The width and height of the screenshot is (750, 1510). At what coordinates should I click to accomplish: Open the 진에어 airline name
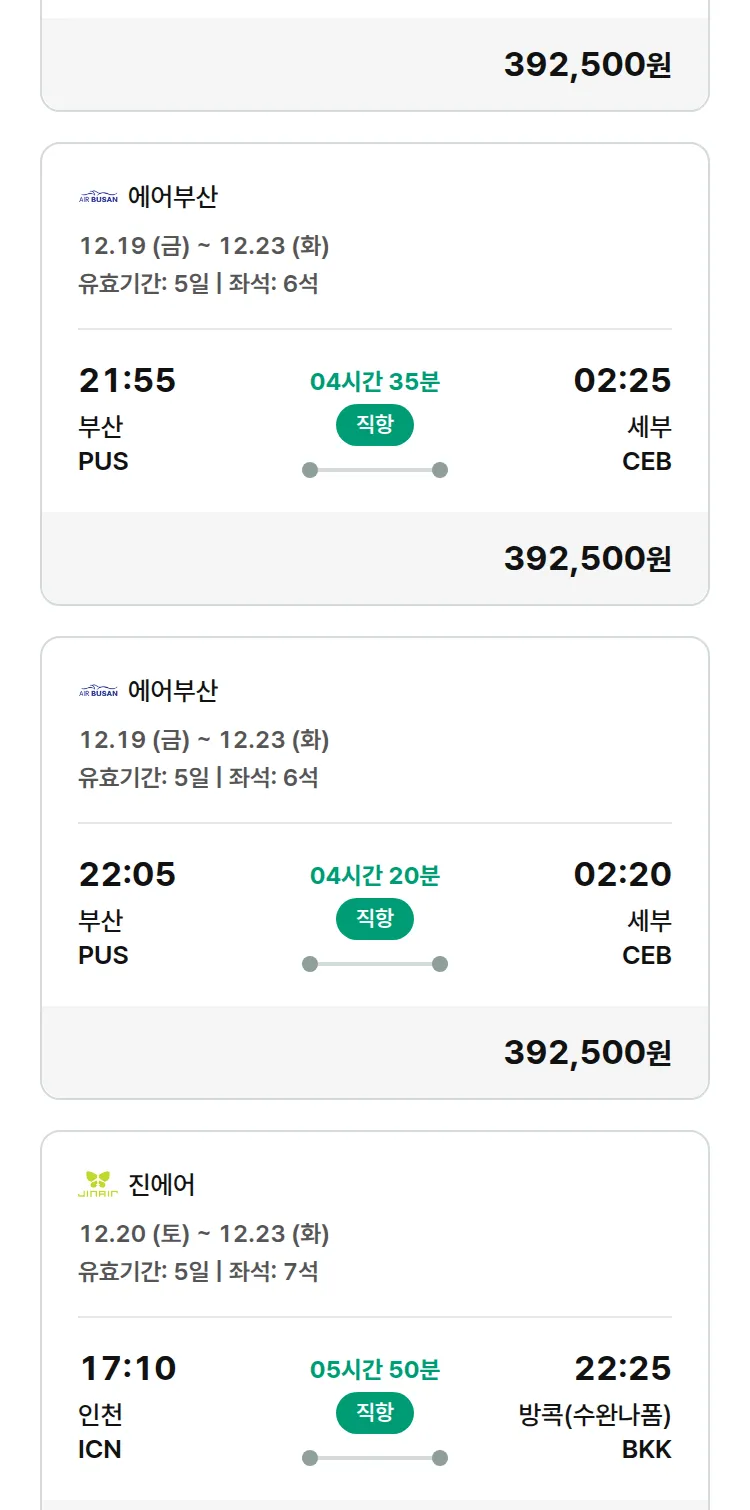(162, 1185)
